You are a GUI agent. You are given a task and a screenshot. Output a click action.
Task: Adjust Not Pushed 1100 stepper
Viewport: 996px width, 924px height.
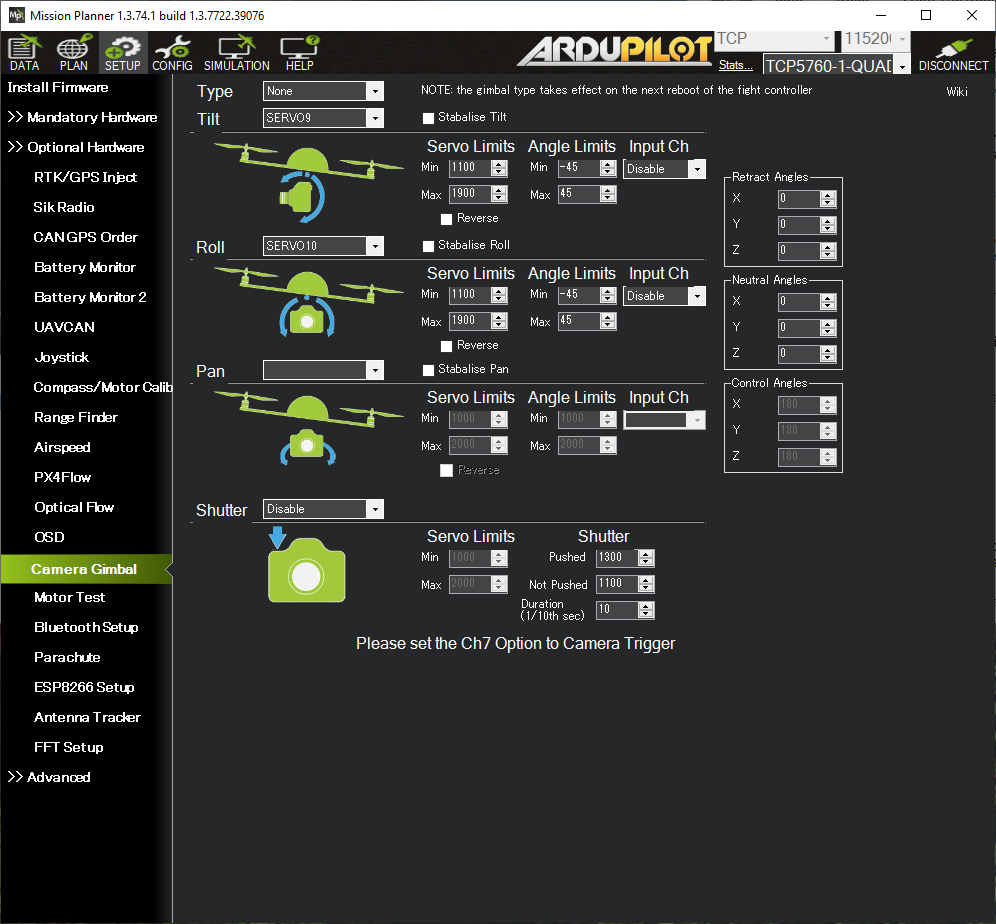click(x=646, y=584)
